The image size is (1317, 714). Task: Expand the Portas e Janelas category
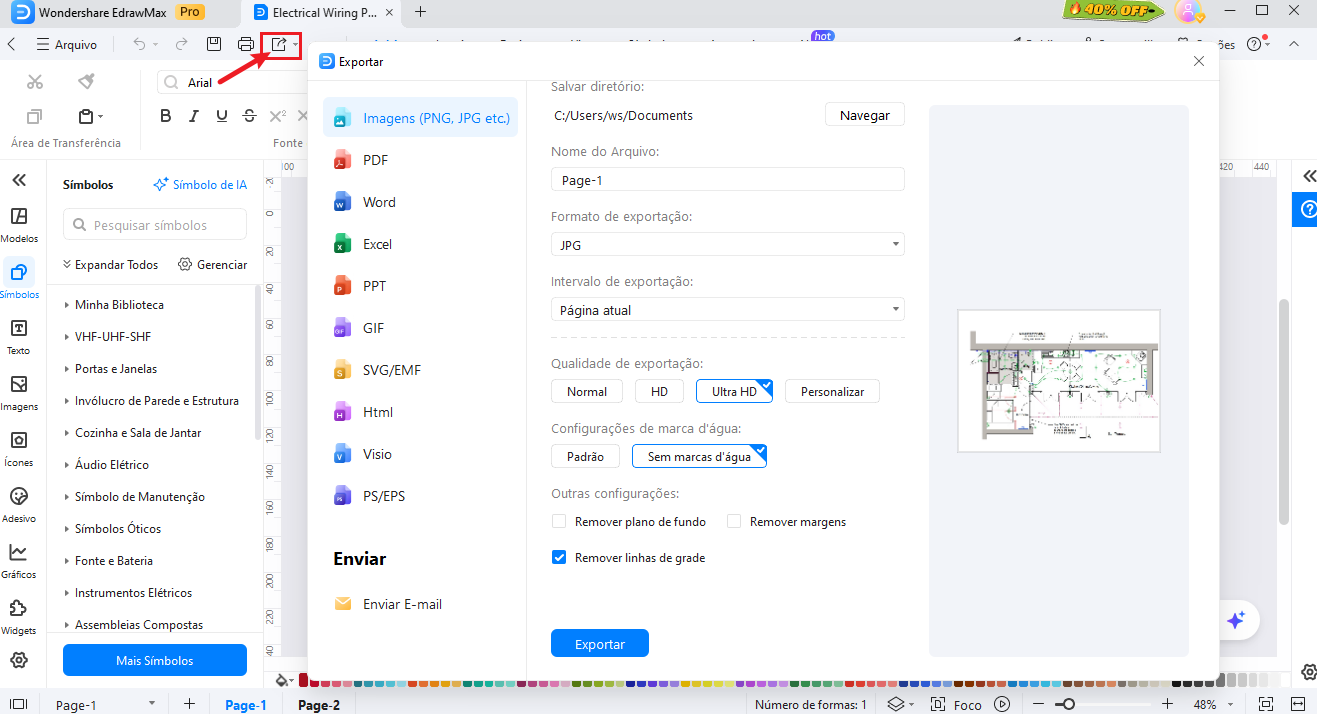(115, 369)
